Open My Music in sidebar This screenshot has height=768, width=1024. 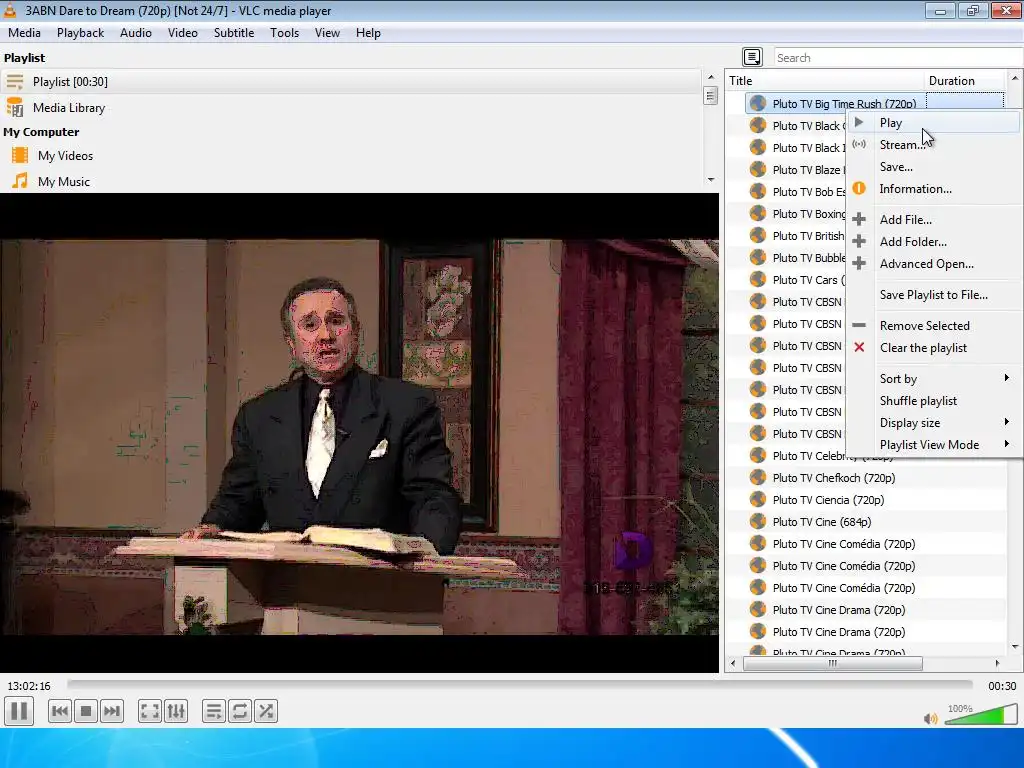tap(351, 182)
